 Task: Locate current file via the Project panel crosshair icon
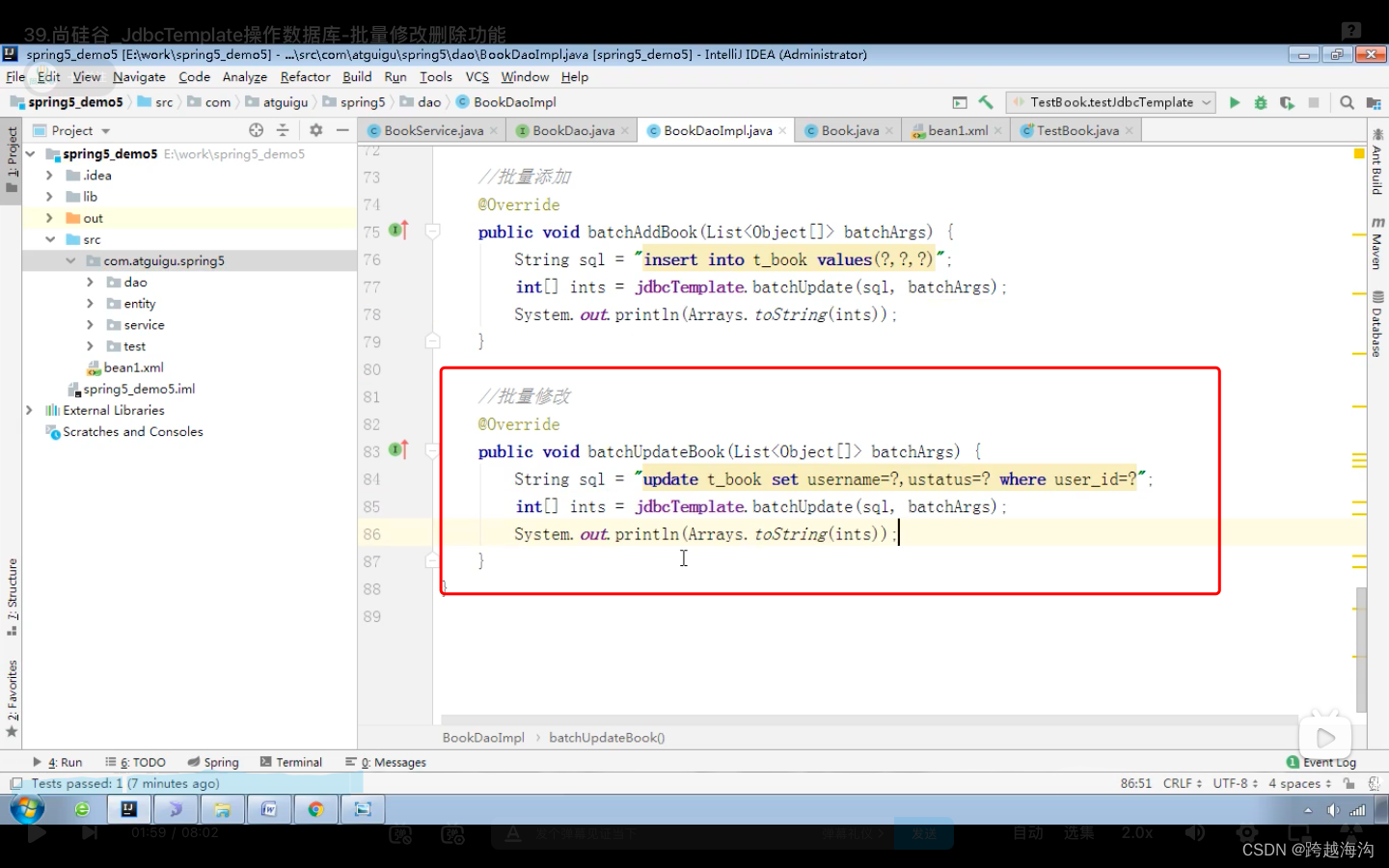click(256, 130)
